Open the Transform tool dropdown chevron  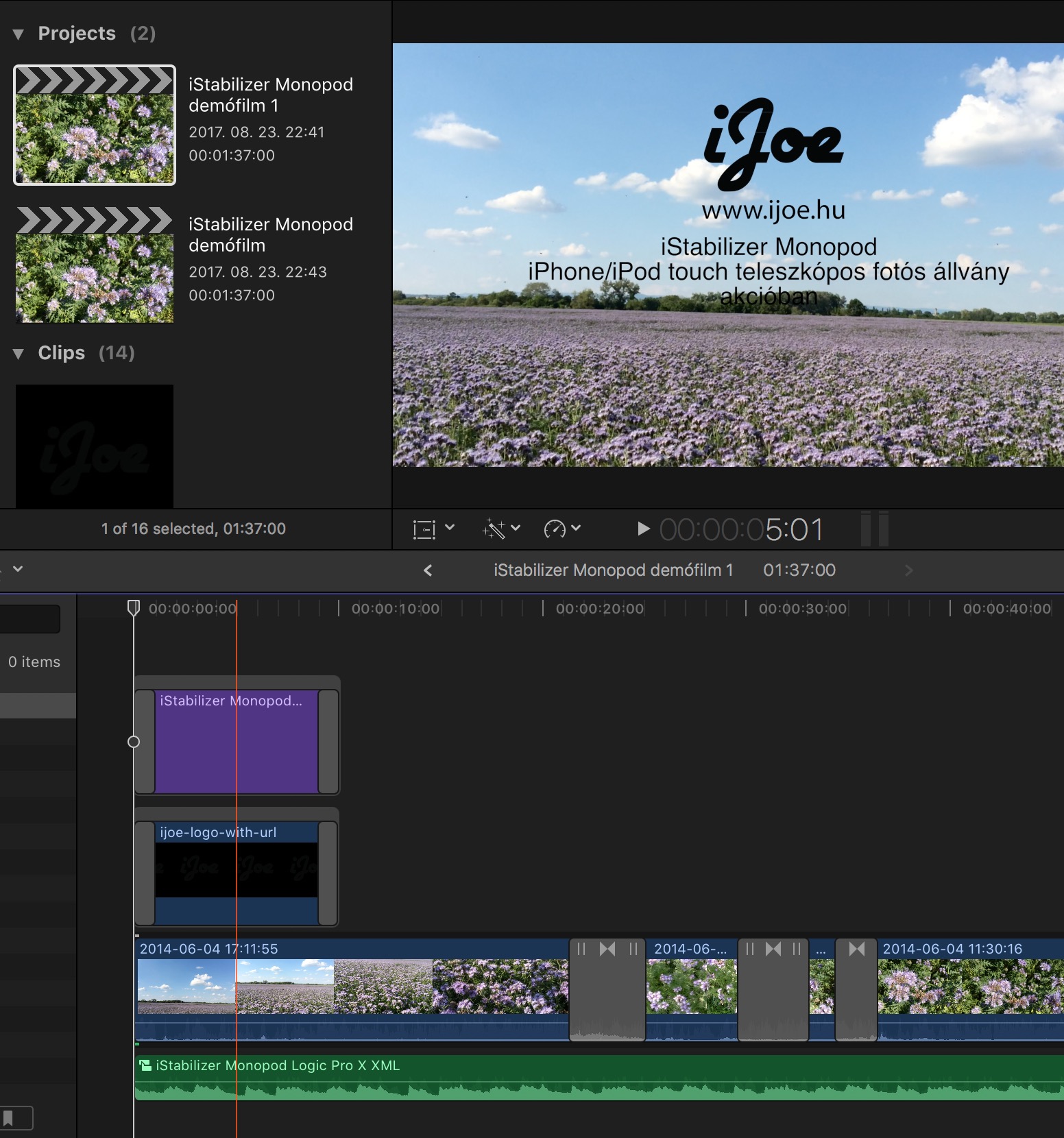450,528
